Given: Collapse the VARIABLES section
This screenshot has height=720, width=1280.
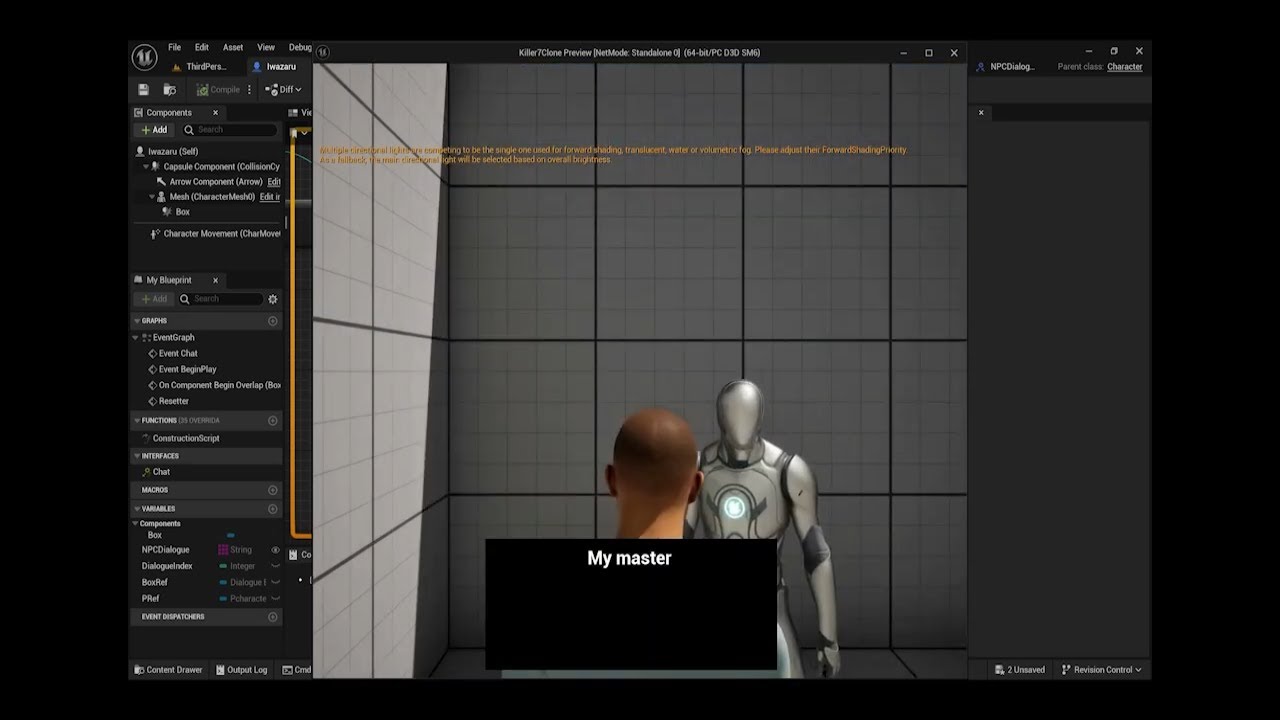Looking at the screenshot, I should click(137, 509).
